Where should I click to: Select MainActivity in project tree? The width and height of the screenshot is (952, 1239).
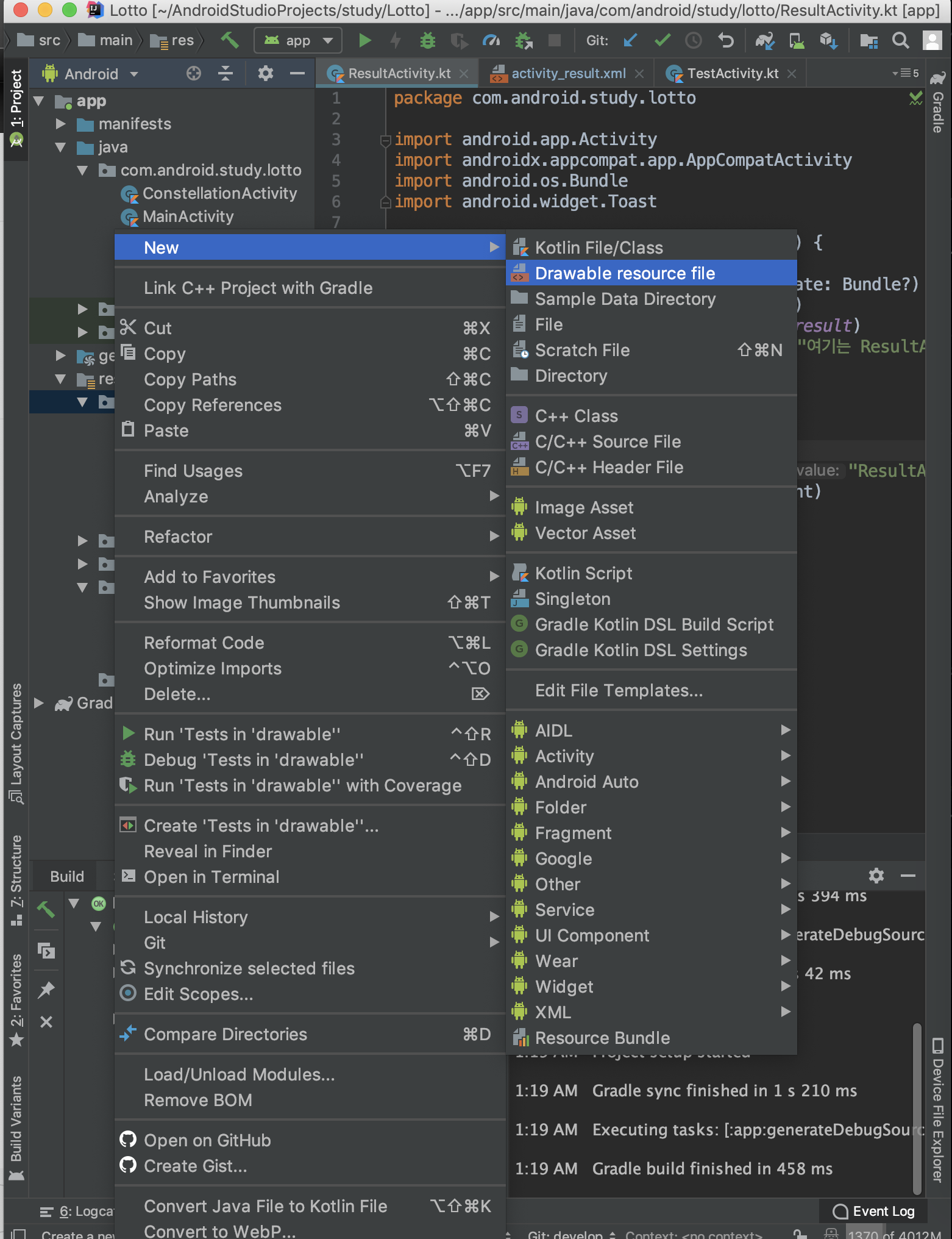tap(188, 216)
